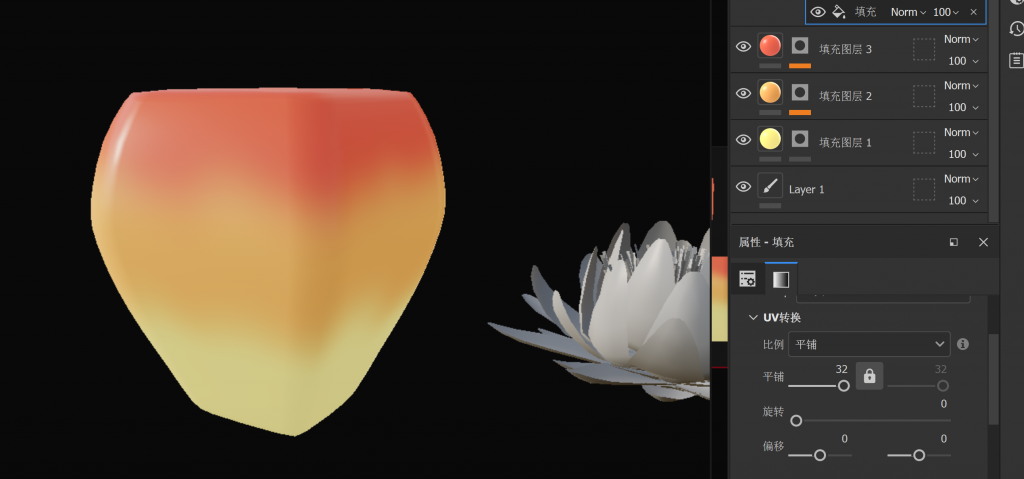Open Norm blending mode of 填充图层 1
Viewport: 1024px width, 479px height.
click(x=961, y=133)
